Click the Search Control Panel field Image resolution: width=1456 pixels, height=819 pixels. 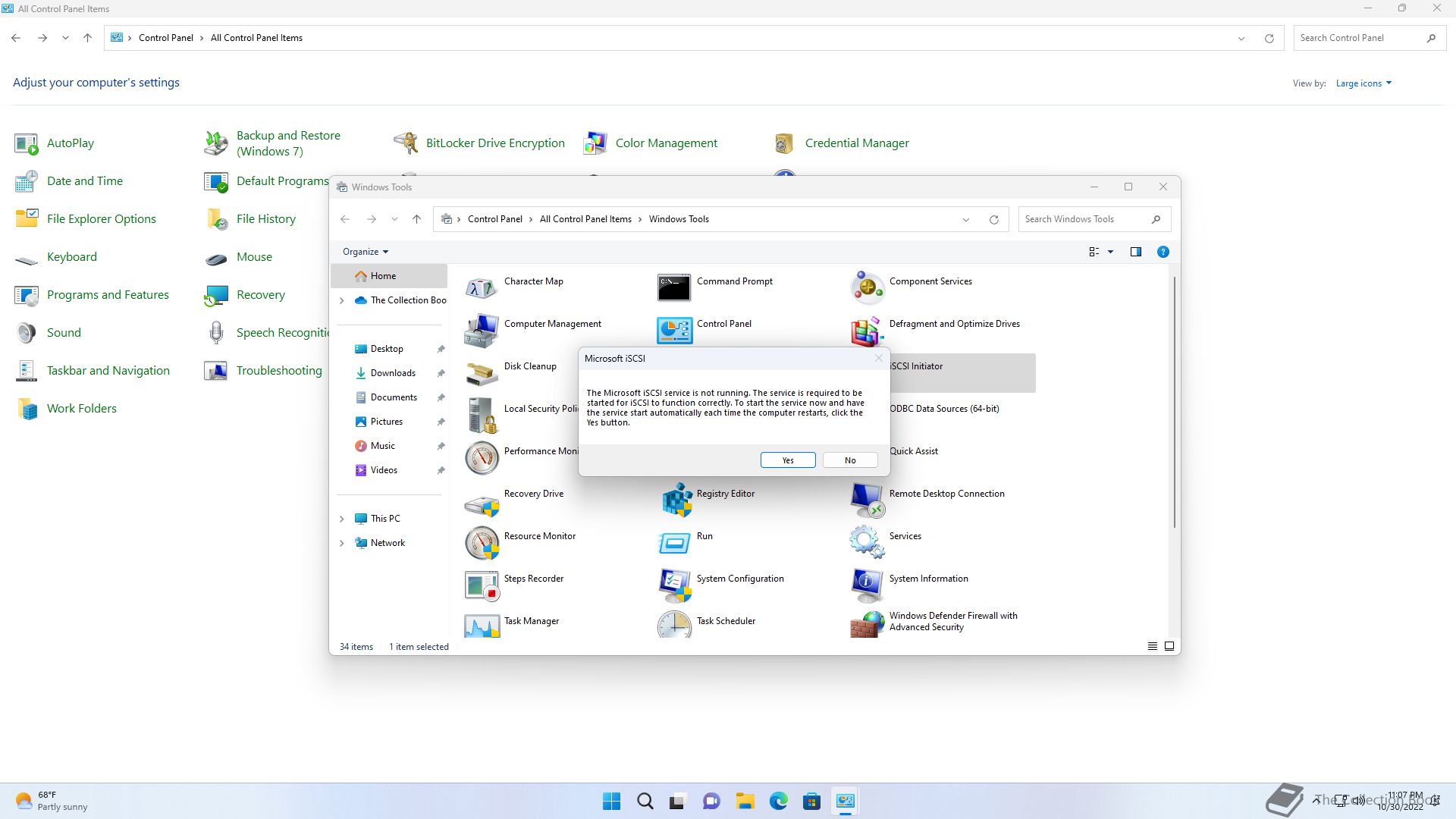pos(1369,38)
